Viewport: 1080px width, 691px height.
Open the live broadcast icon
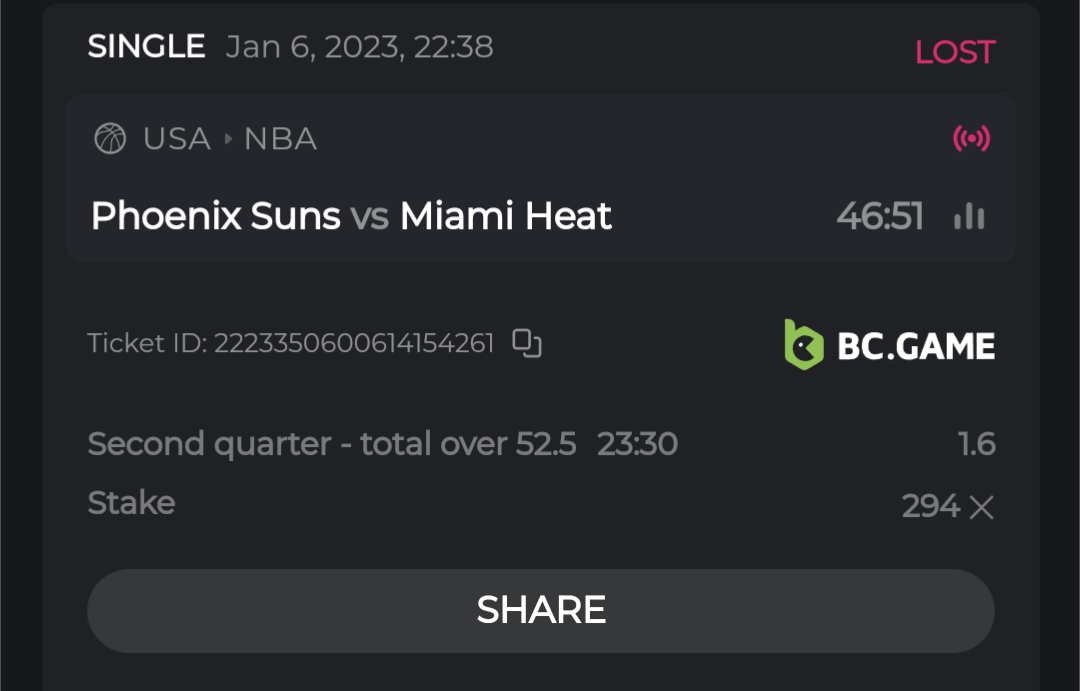click(x=971, y=138)
